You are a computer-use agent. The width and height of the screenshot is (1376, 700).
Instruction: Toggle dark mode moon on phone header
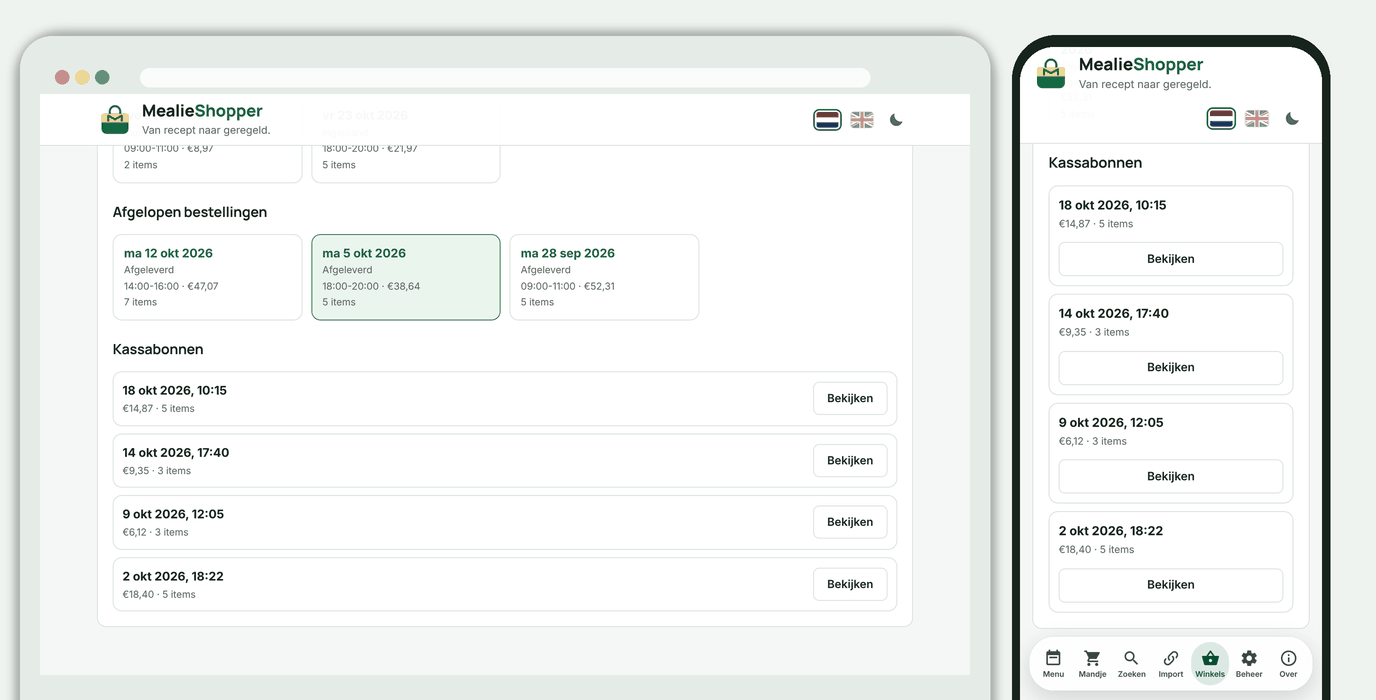pos(1292,119)
